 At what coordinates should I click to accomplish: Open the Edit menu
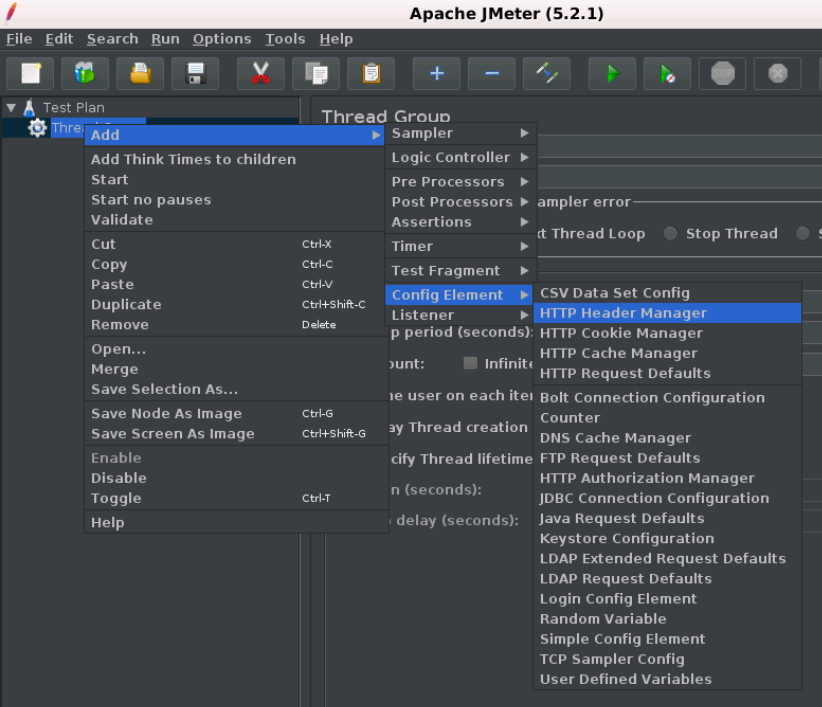(59, 39)
